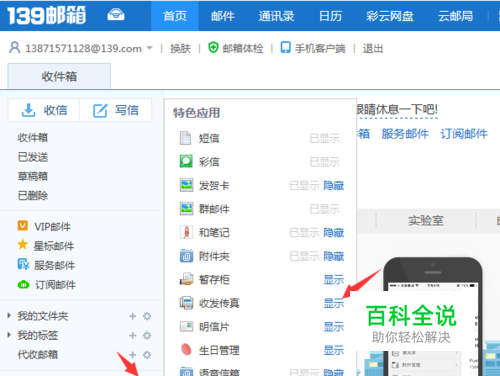Open 收件箱 folder in sidebar

click(x=33, y=137)
